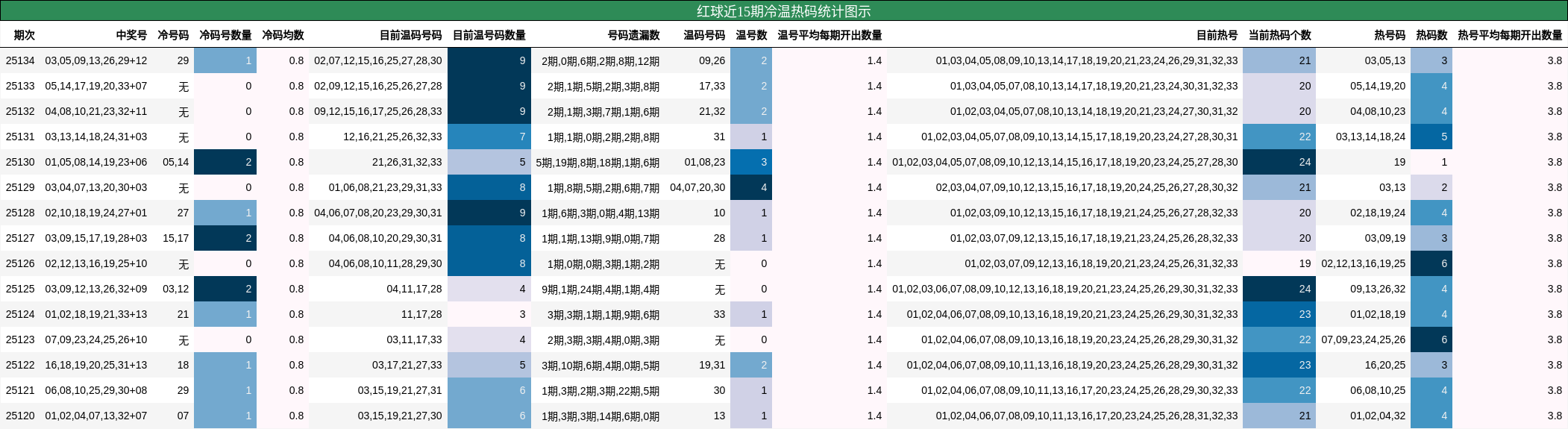Click period cell 25131
This screenshot has height=429, width=1568.
click(20, 137)
